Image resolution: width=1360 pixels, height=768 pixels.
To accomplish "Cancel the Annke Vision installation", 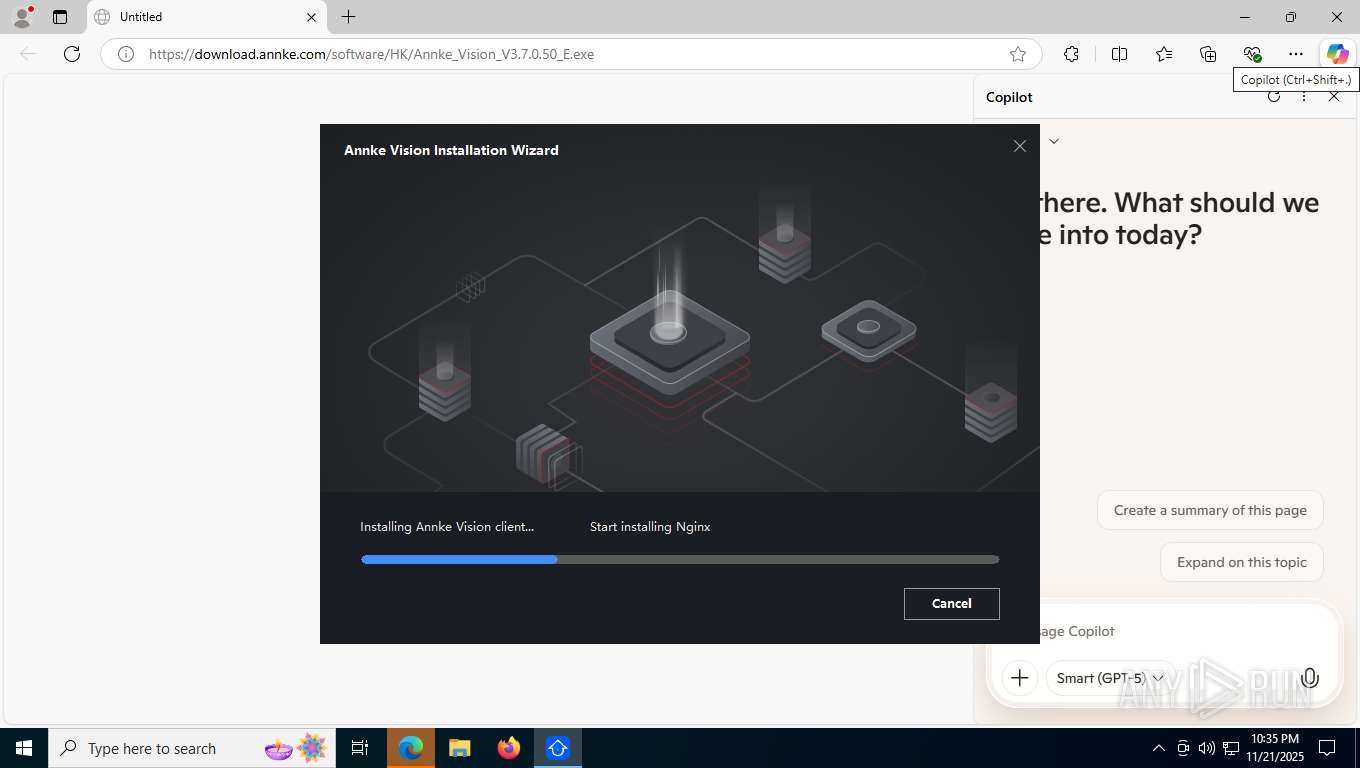I will click(951, 603).
